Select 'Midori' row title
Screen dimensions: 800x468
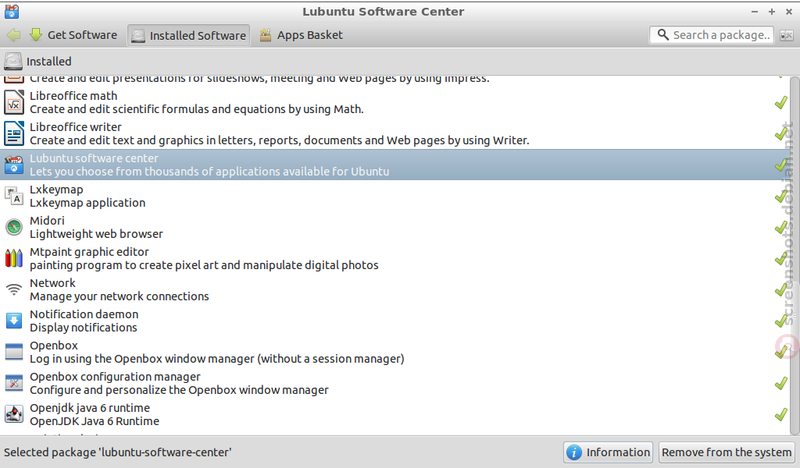[x=47, y=220]
